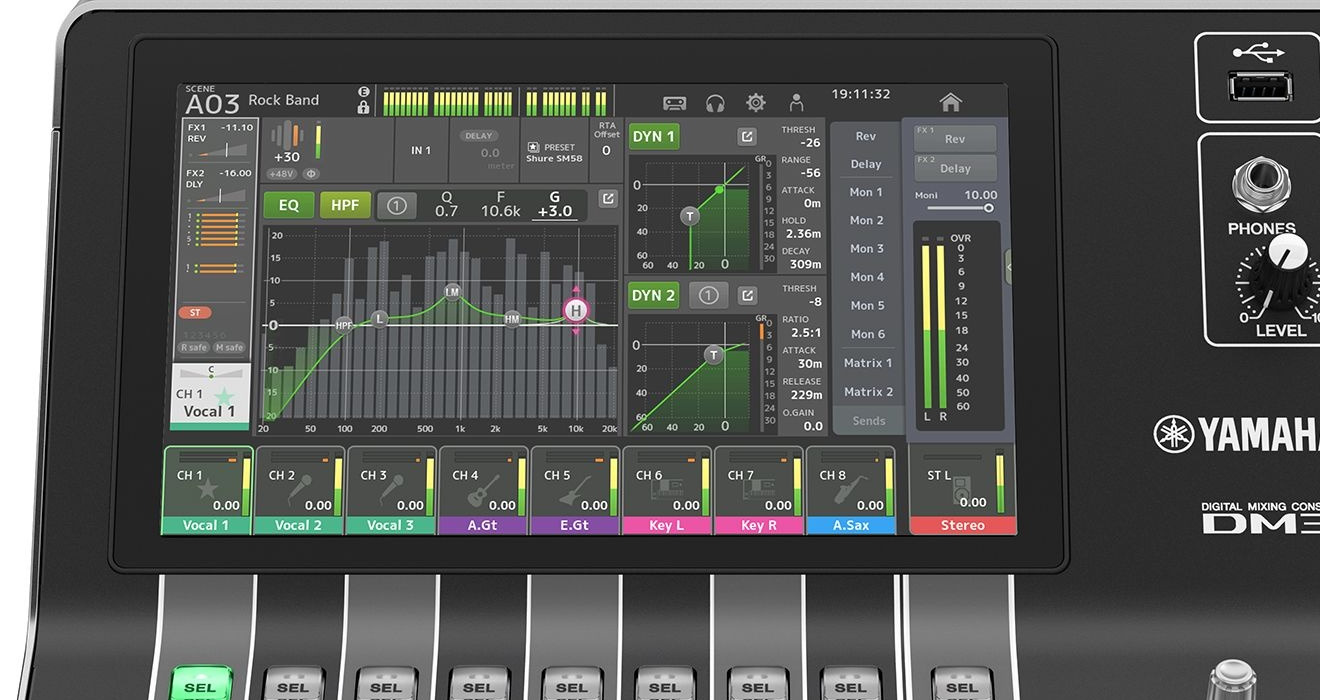Tap the user login person icon
This screenshot has width=1320, height=700.
click(796, 102)
